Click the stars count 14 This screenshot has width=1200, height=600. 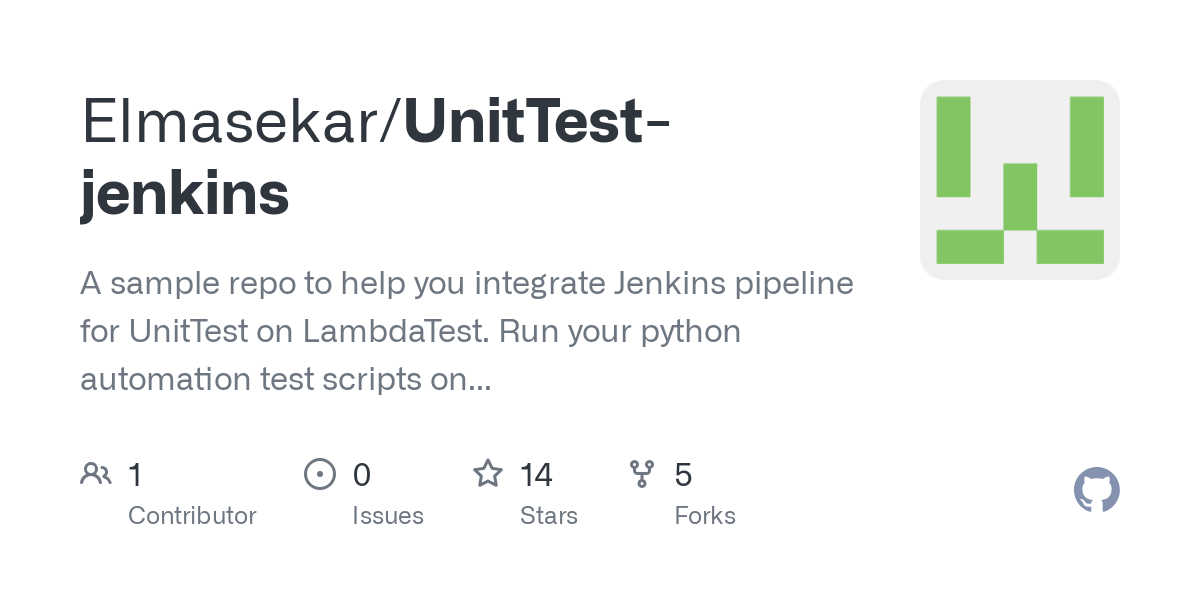coord(537,474)
